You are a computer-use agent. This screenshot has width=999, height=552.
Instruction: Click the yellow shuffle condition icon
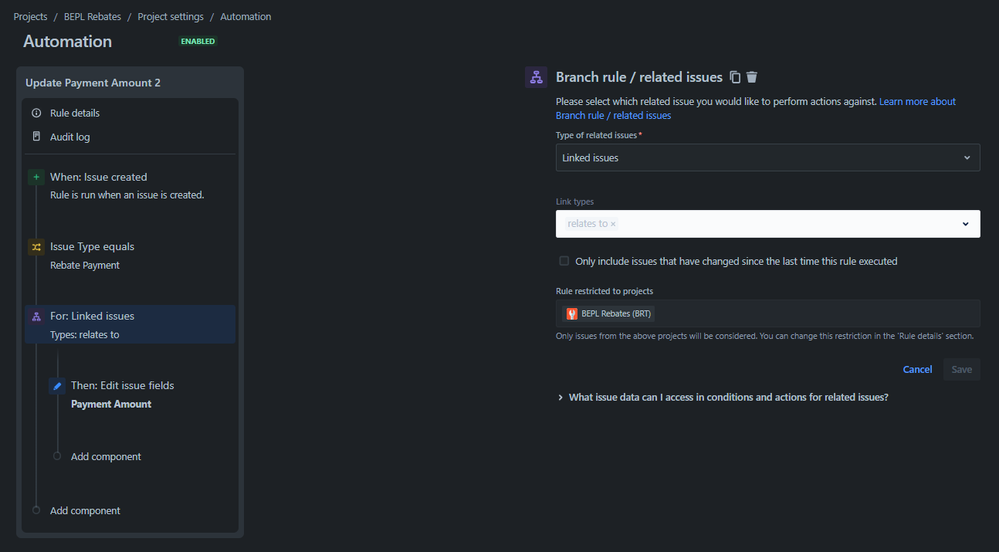(x=36, y=247)
